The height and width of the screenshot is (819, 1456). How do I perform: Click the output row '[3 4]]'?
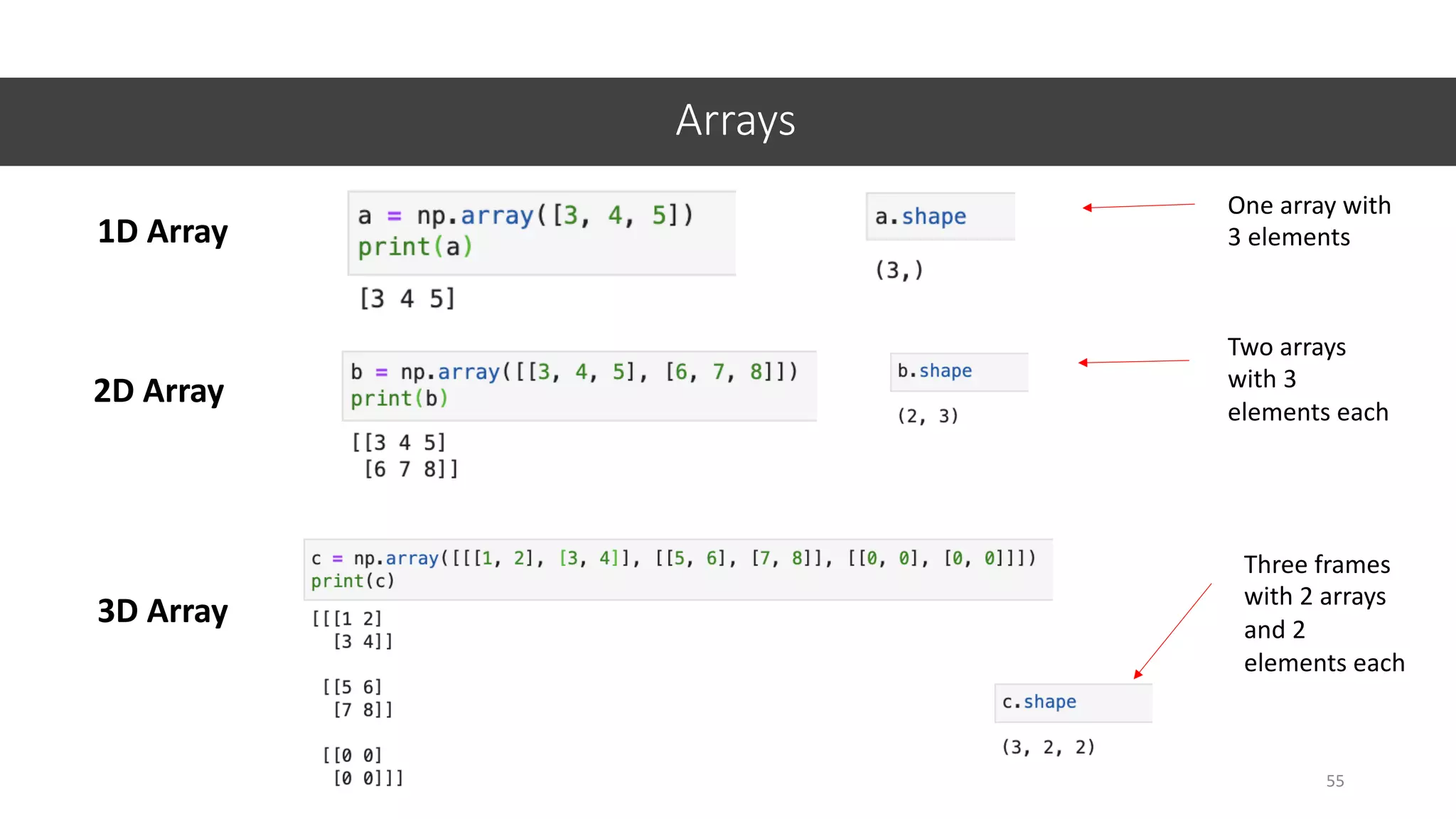click(x=363, y=642)
